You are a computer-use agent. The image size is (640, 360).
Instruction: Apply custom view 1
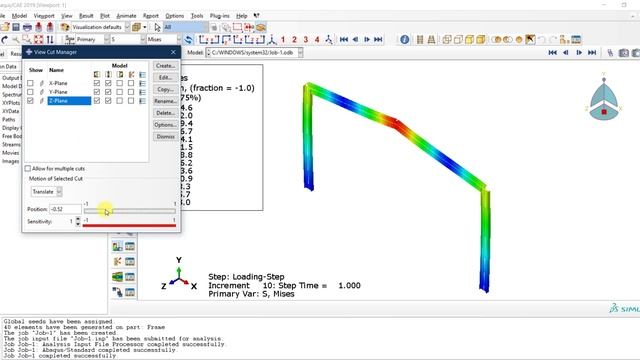[283, 40]
